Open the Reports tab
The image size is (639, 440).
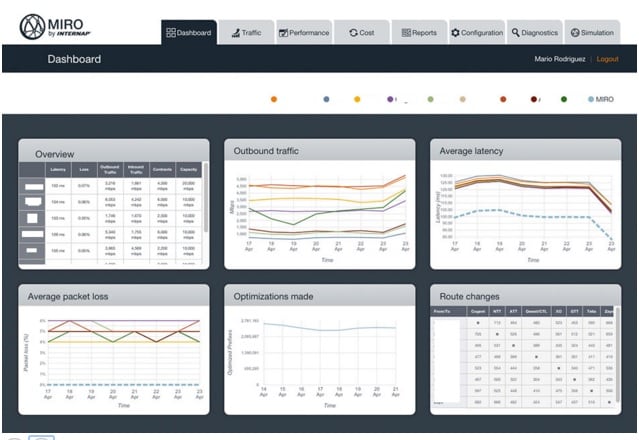point(419,33)
